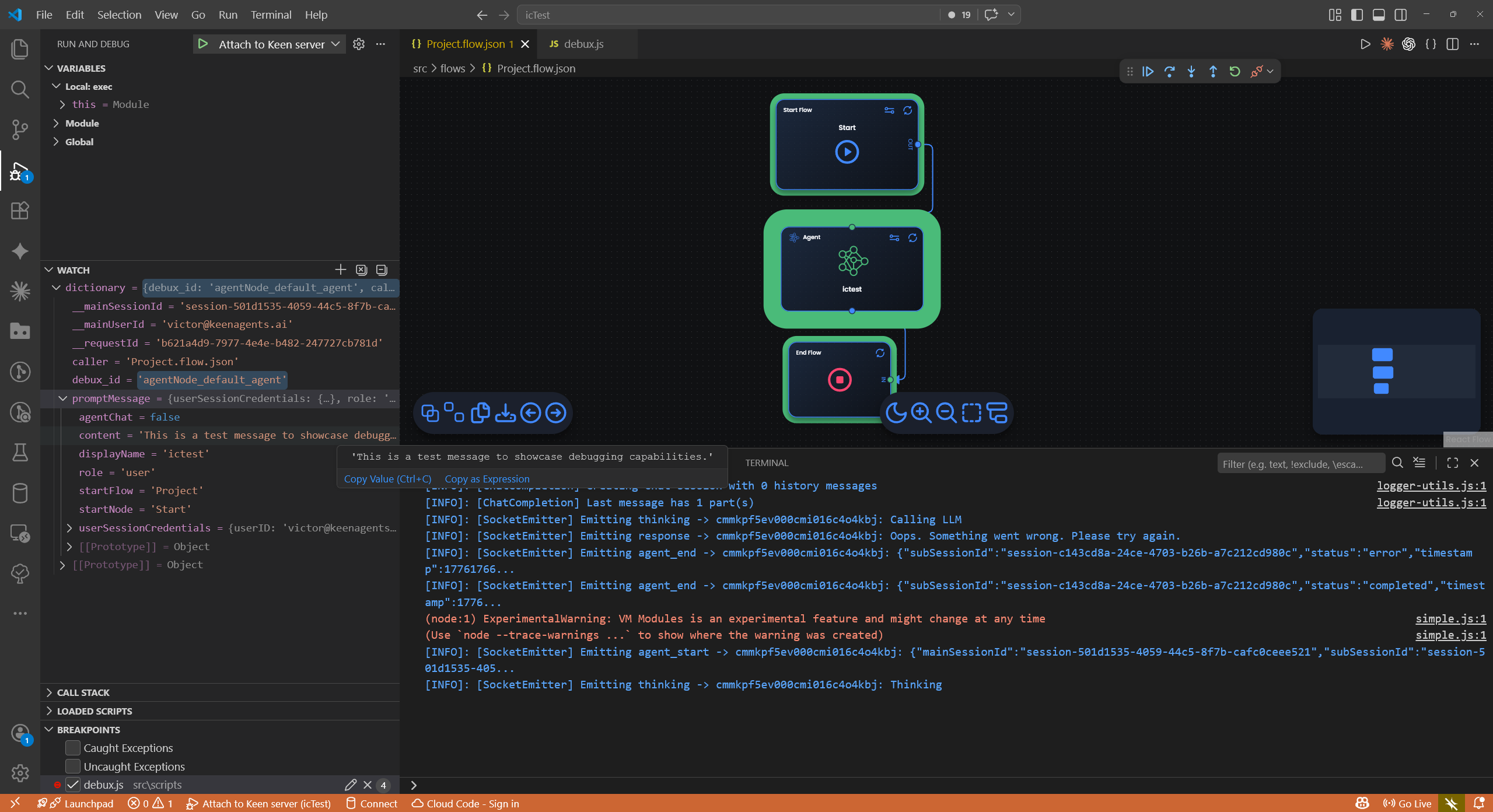This screenshot has height=812, width=1493.
Task: Click the green Start Debugging play icon
Action: (203, 44)
